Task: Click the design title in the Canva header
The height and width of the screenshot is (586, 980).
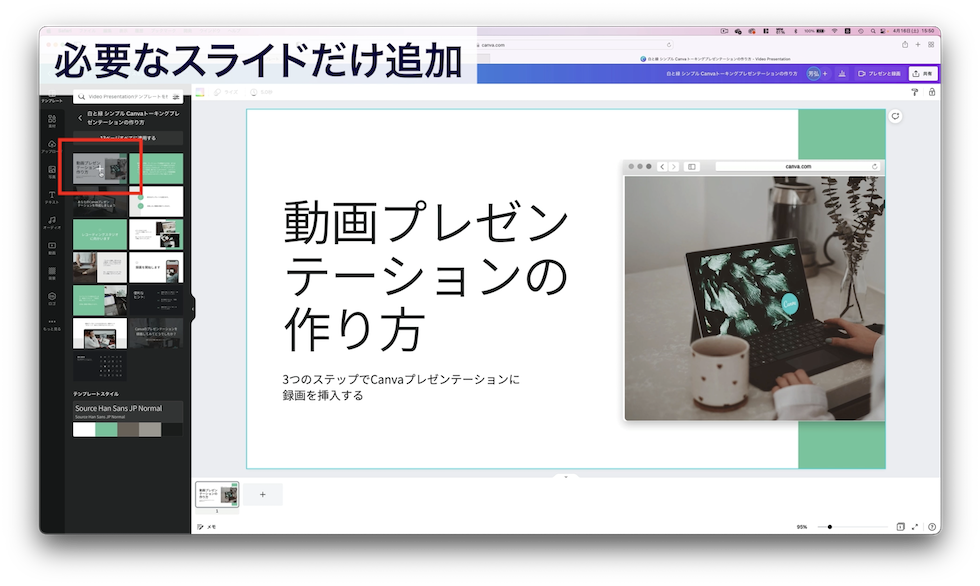Action: point(731,74)
